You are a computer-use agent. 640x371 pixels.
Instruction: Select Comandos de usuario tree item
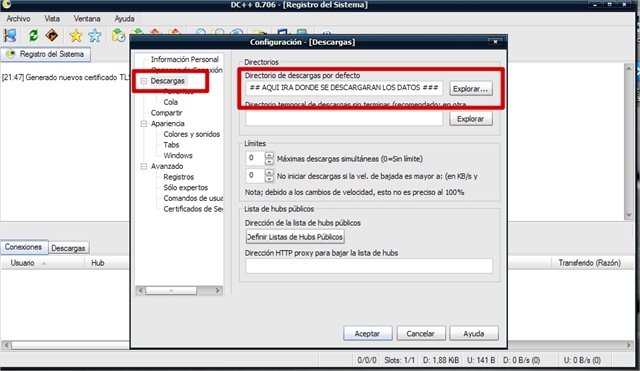193,198
